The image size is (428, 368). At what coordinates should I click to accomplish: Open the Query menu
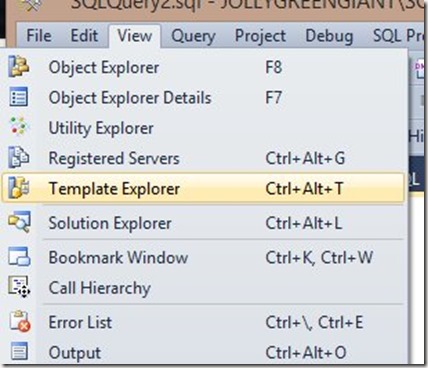click(x=193, y=36)
